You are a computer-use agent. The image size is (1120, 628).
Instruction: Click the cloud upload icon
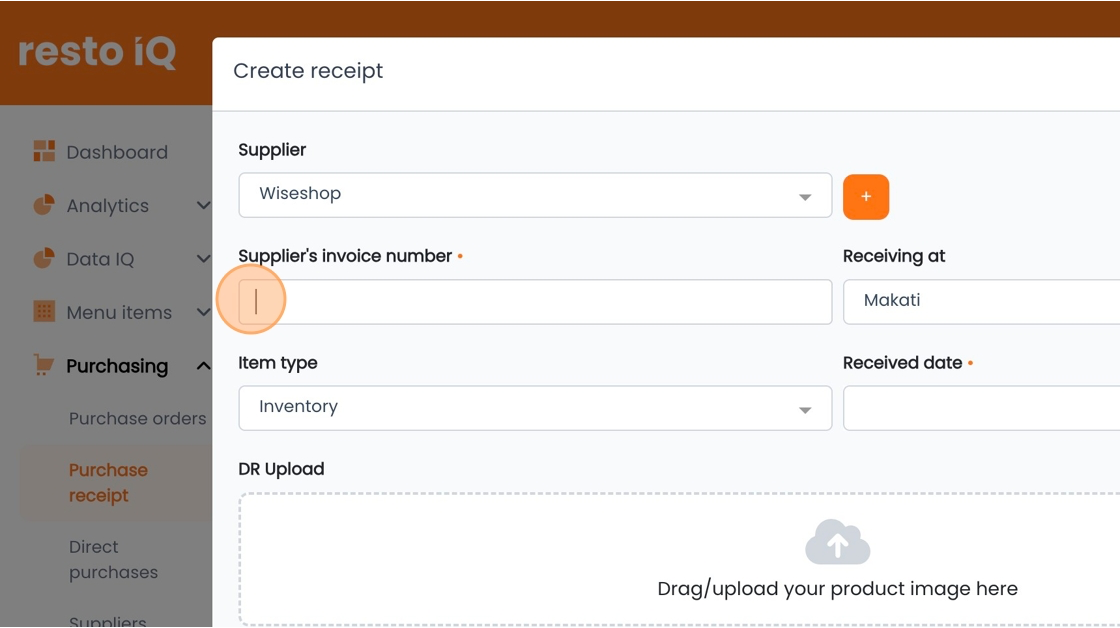[837, 542]
